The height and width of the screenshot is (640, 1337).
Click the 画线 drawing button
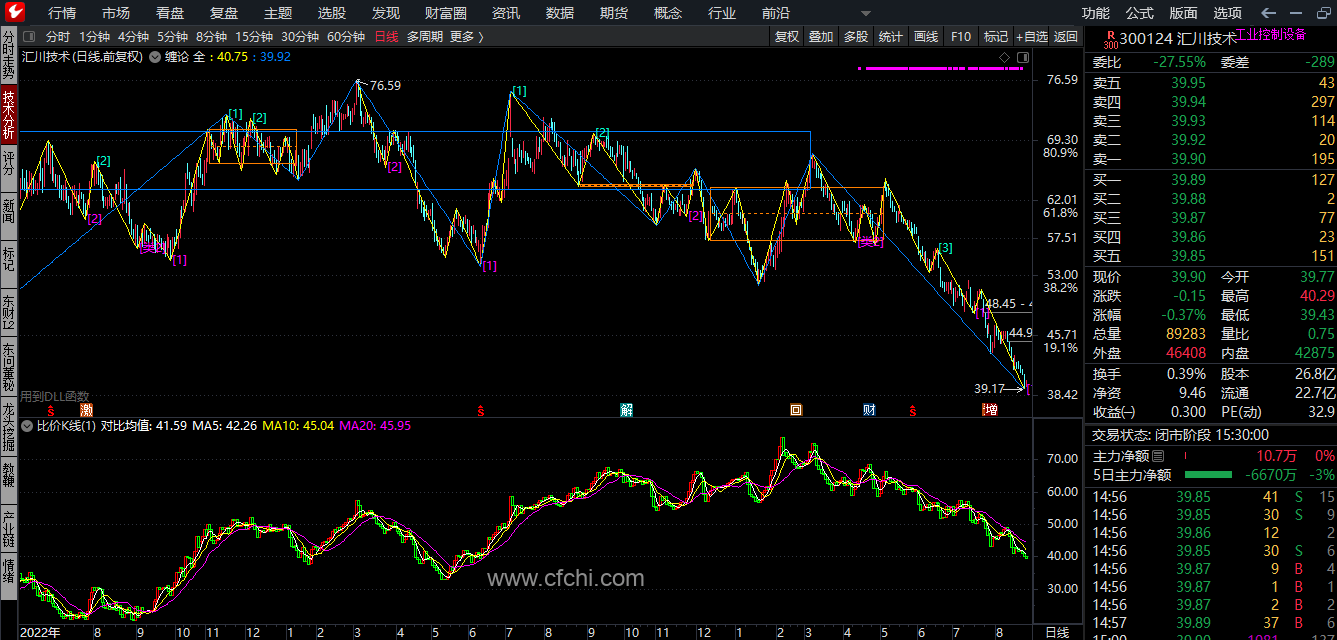(926, 37)
